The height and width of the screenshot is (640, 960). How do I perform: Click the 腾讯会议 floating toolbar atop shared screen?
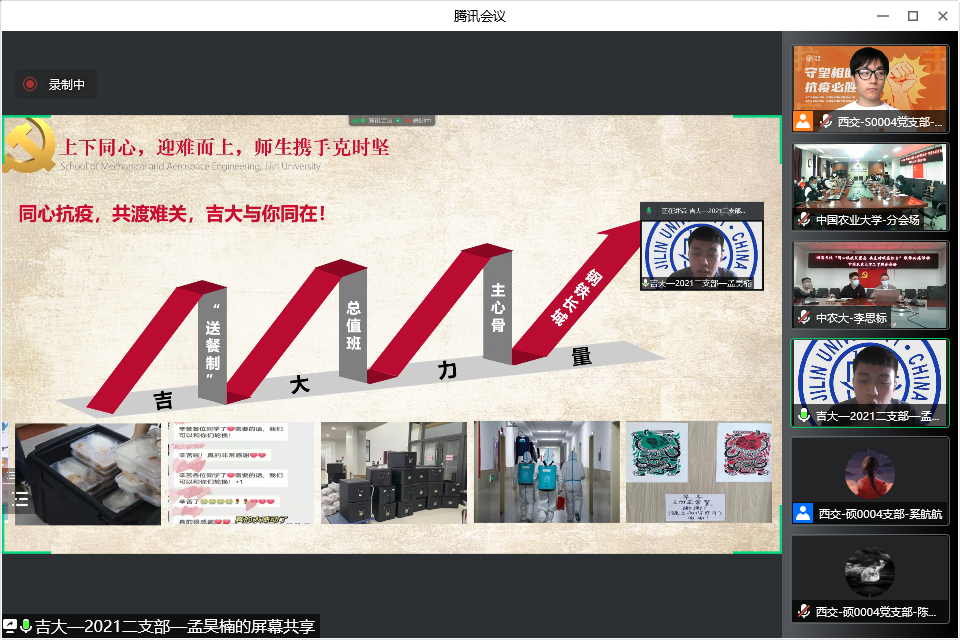pyautogui.click(x=391, y=120)
